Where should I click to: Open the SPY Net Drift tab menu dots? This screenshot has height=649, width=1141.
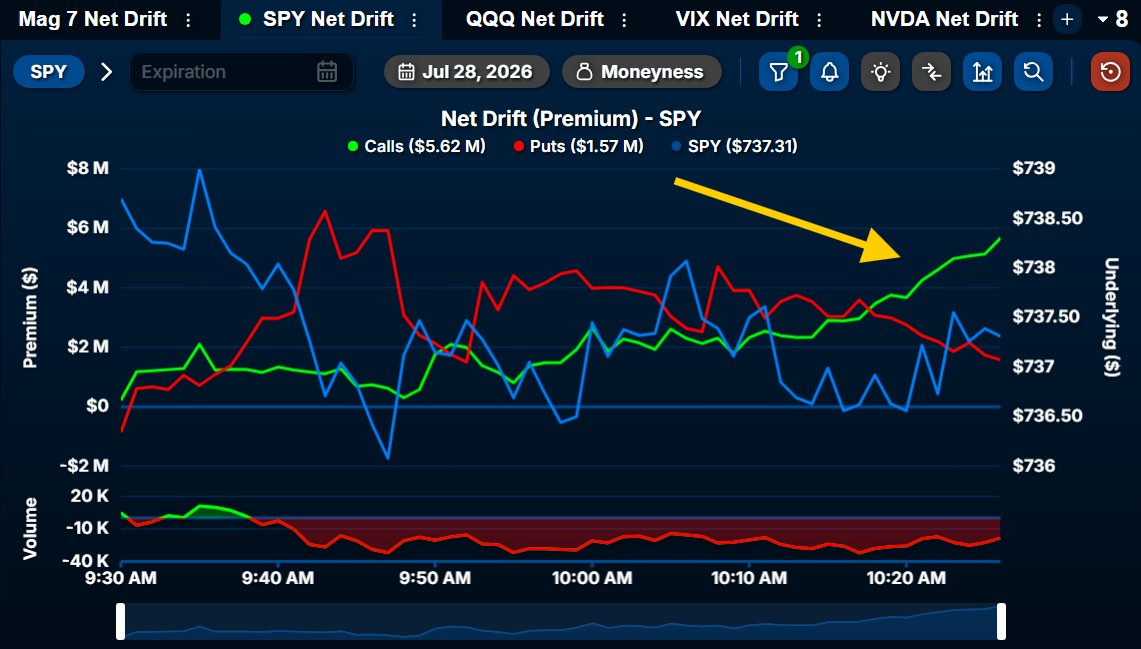pyautogui.click(x=415, y=20)
